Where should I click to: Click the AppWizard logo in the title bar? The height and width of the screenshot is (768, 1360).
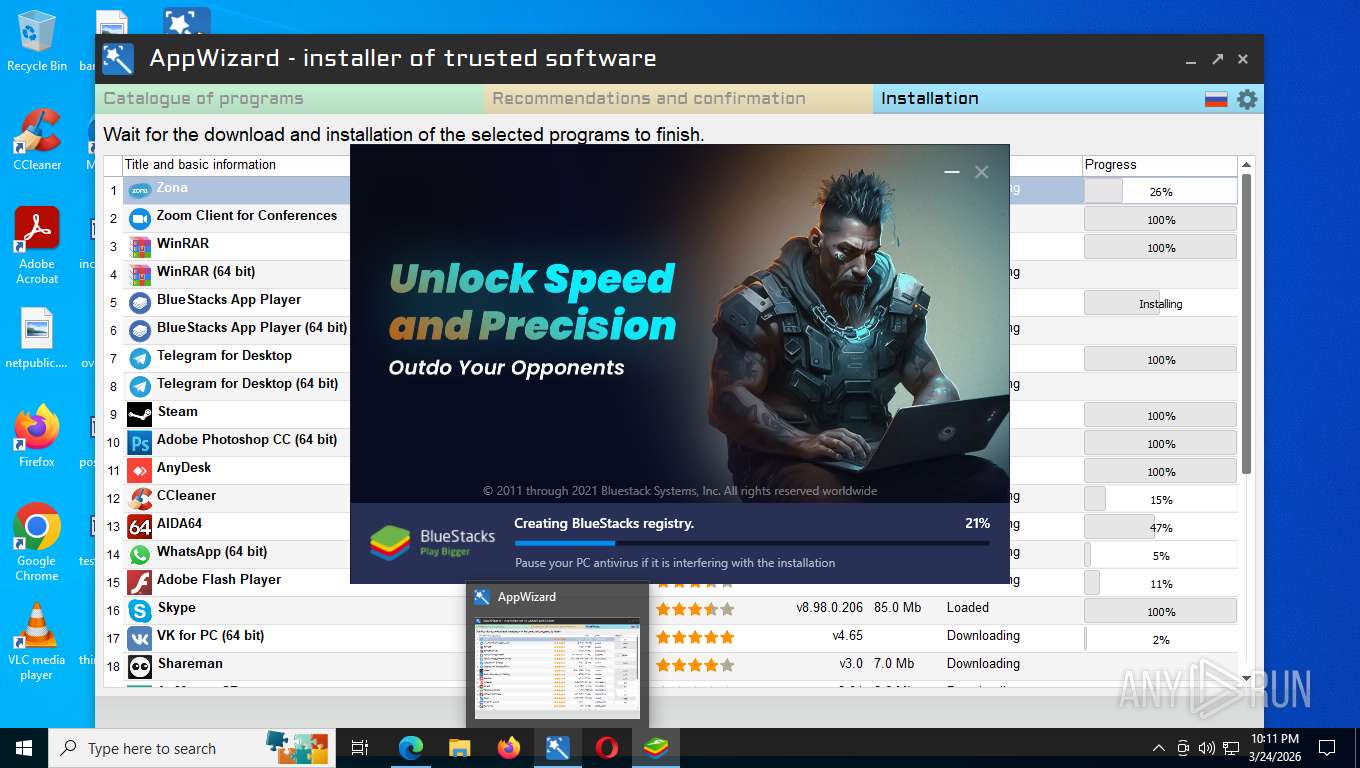[118, 59]
